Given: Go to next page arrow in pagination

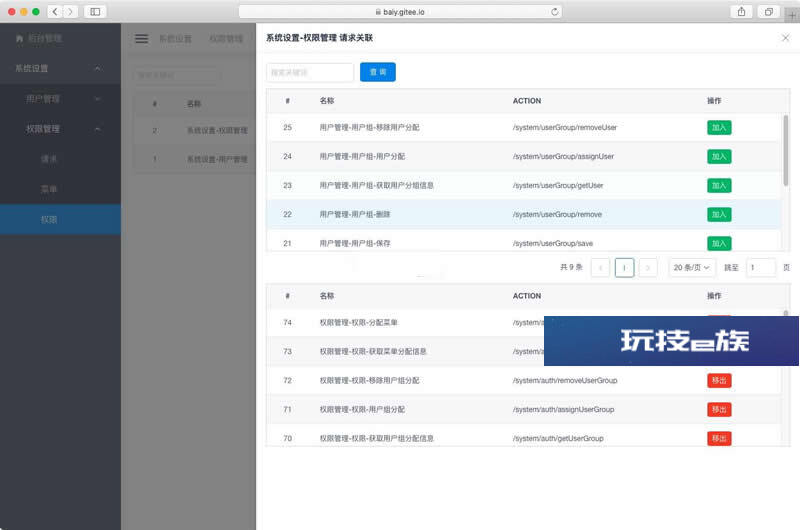Looking at the screenshot, I should pyautogui.click(x=648, y=268).
